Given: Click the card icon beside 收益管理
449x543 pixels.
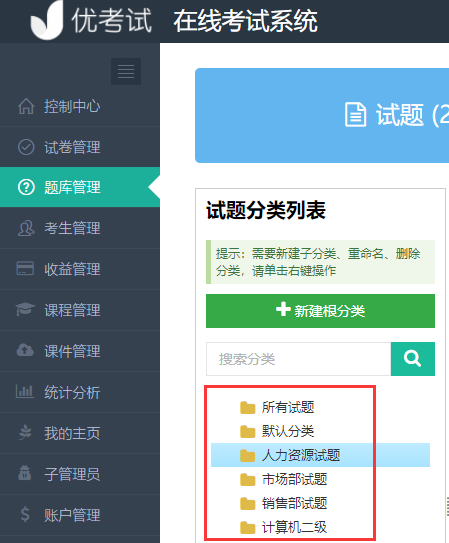Looking at the screenshot, I should point(25,268).
